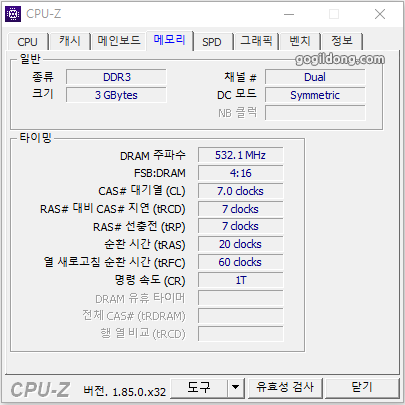Click the 닫기 button

point(362,388)
